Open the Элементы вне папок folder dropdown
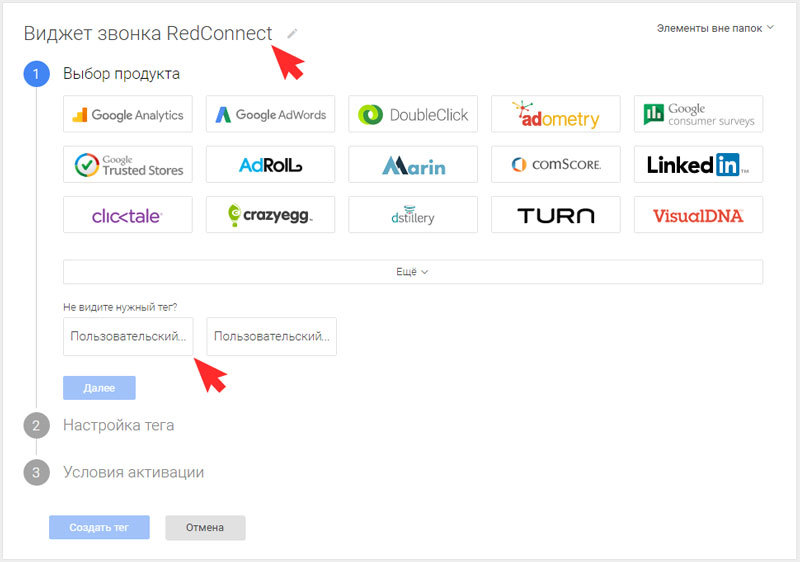Screen dimensions: 800x562 point(715,29)
